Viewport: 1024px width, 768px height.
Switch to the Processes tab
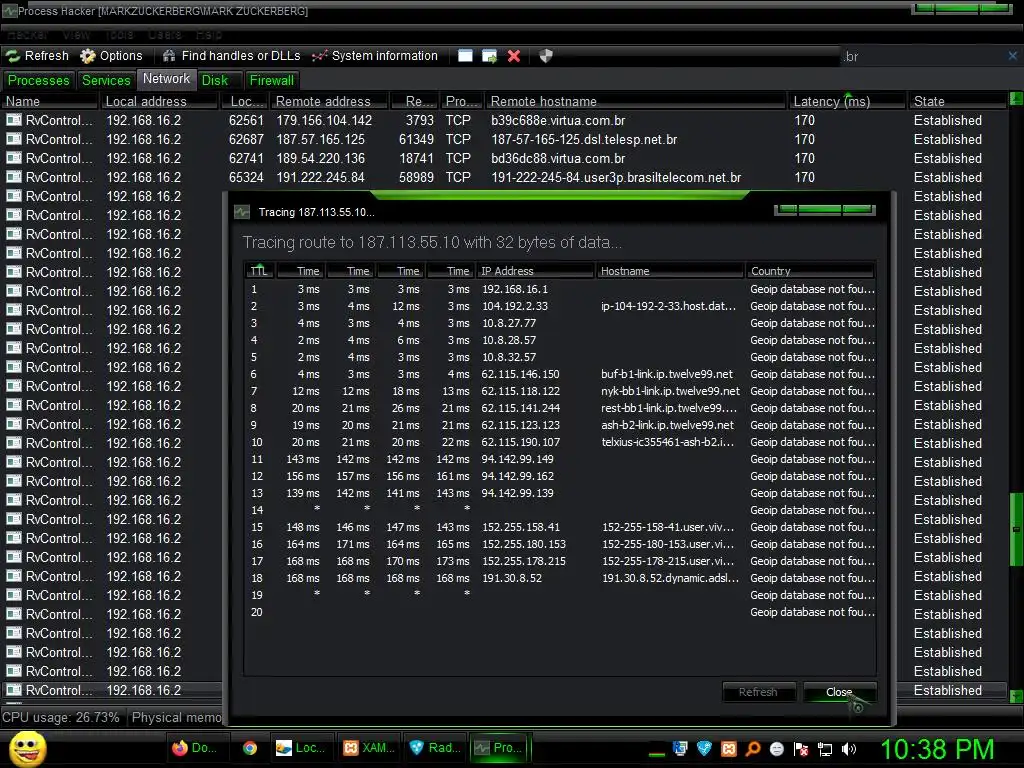point(38,80)
